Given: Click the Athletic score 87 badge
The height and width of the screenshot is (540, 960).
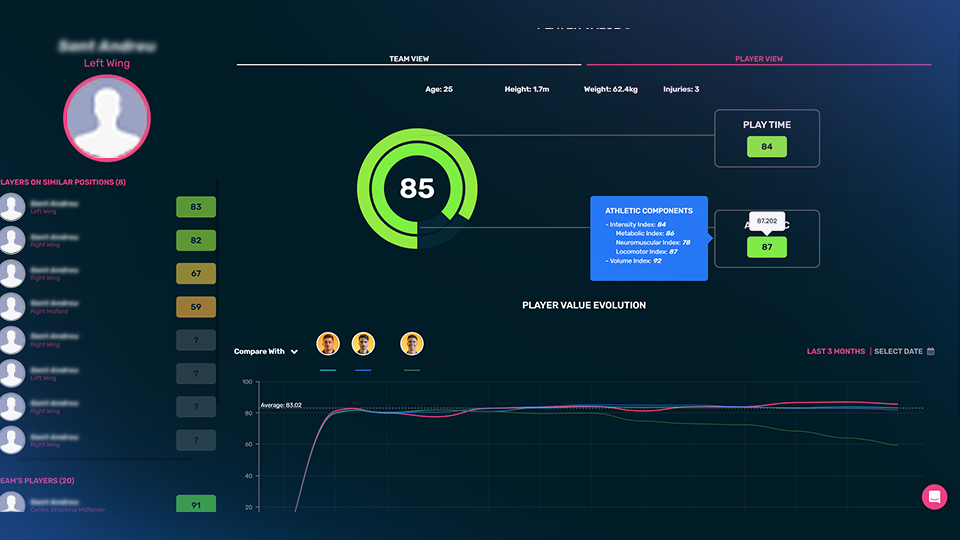Looking at the screenshot, I should point(766,247).
